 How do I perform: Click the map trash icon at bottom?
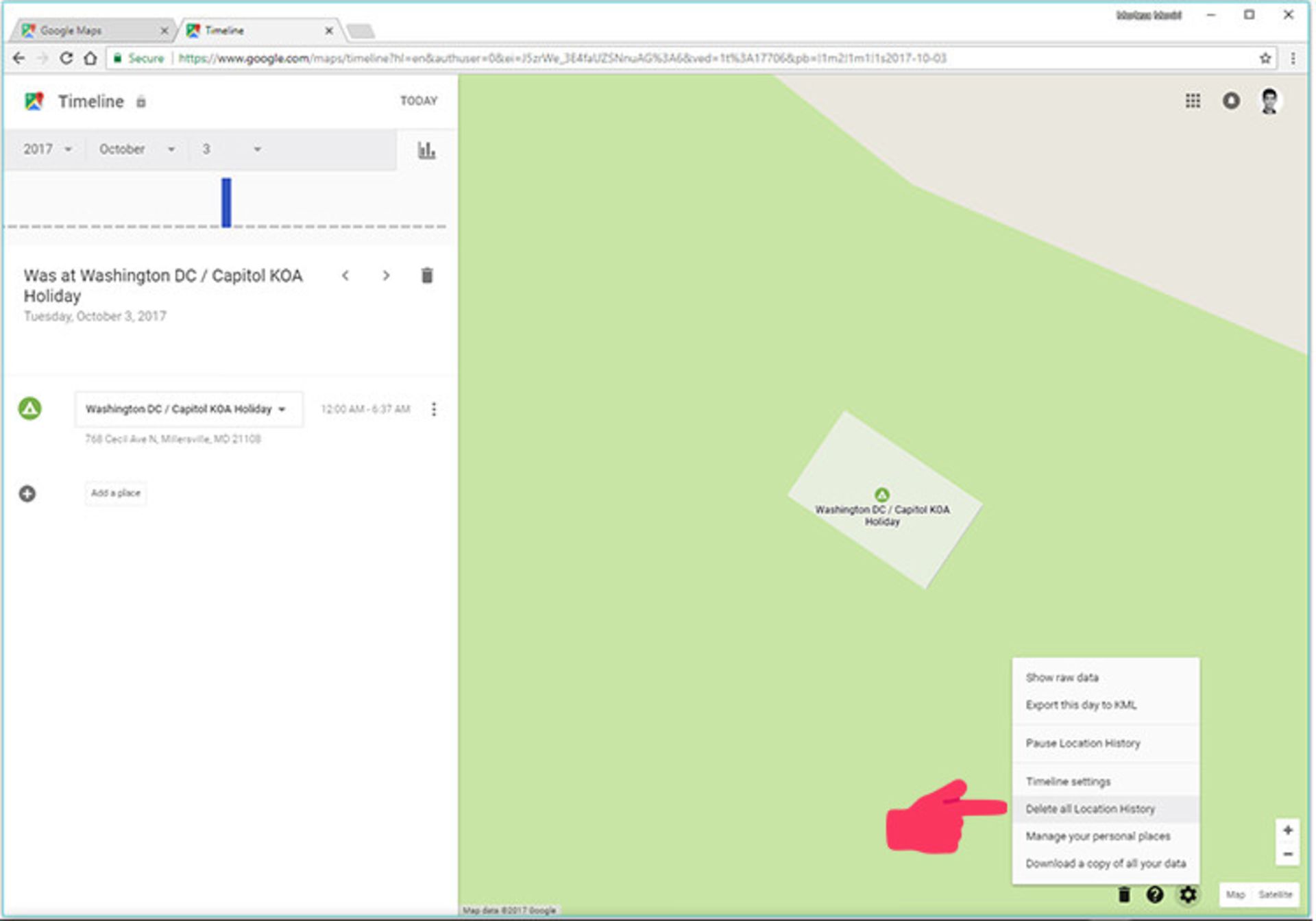pos(1124,894)
